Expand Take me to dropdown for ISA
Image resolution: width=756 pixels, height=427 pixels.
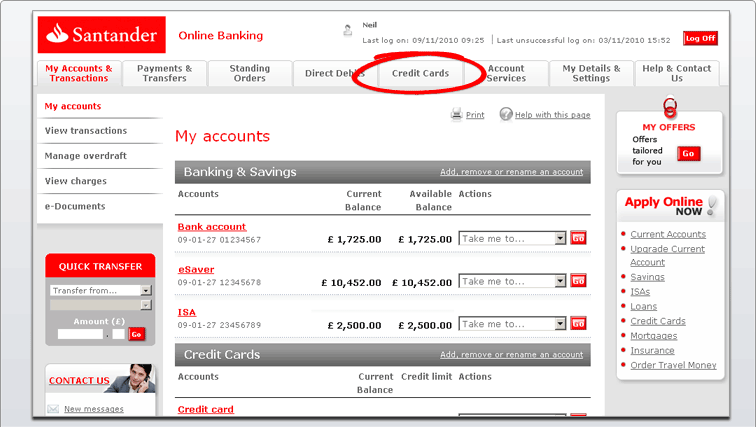[512, 324]
